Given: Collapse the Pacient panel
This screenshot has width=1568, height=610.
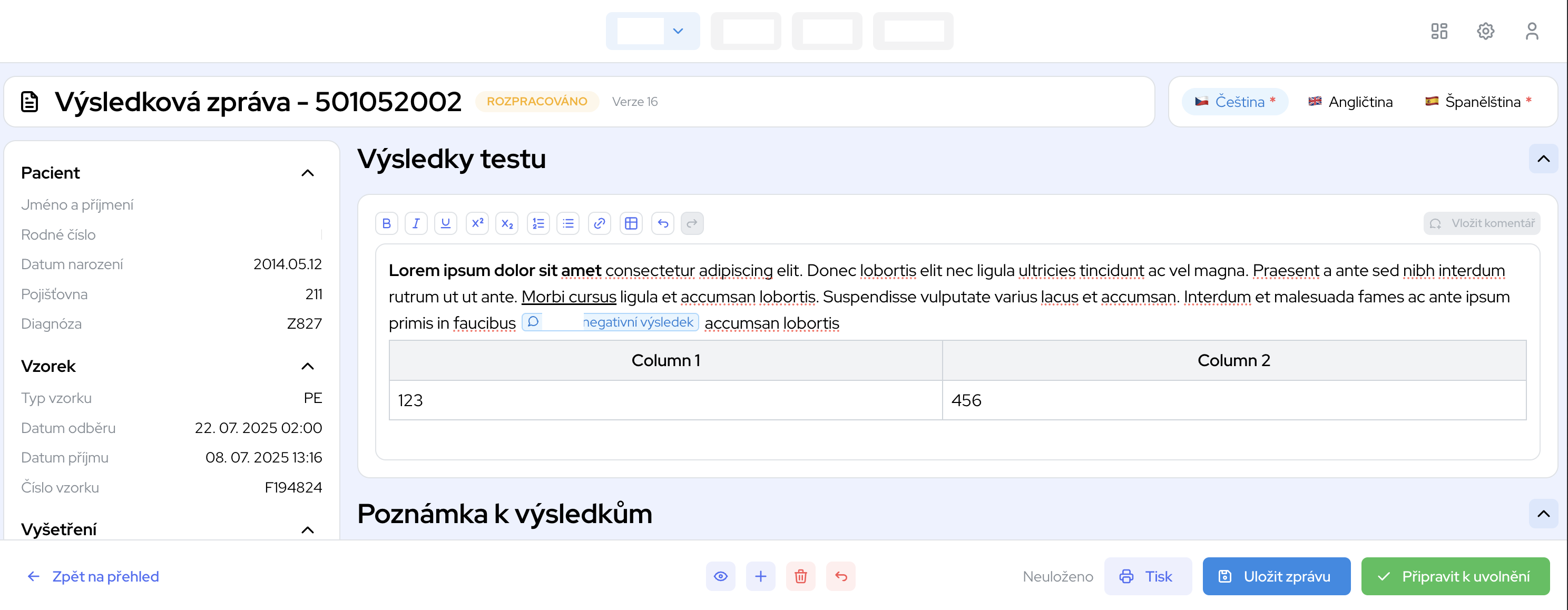Looking at the screenshot, I should tap(309, 172).
